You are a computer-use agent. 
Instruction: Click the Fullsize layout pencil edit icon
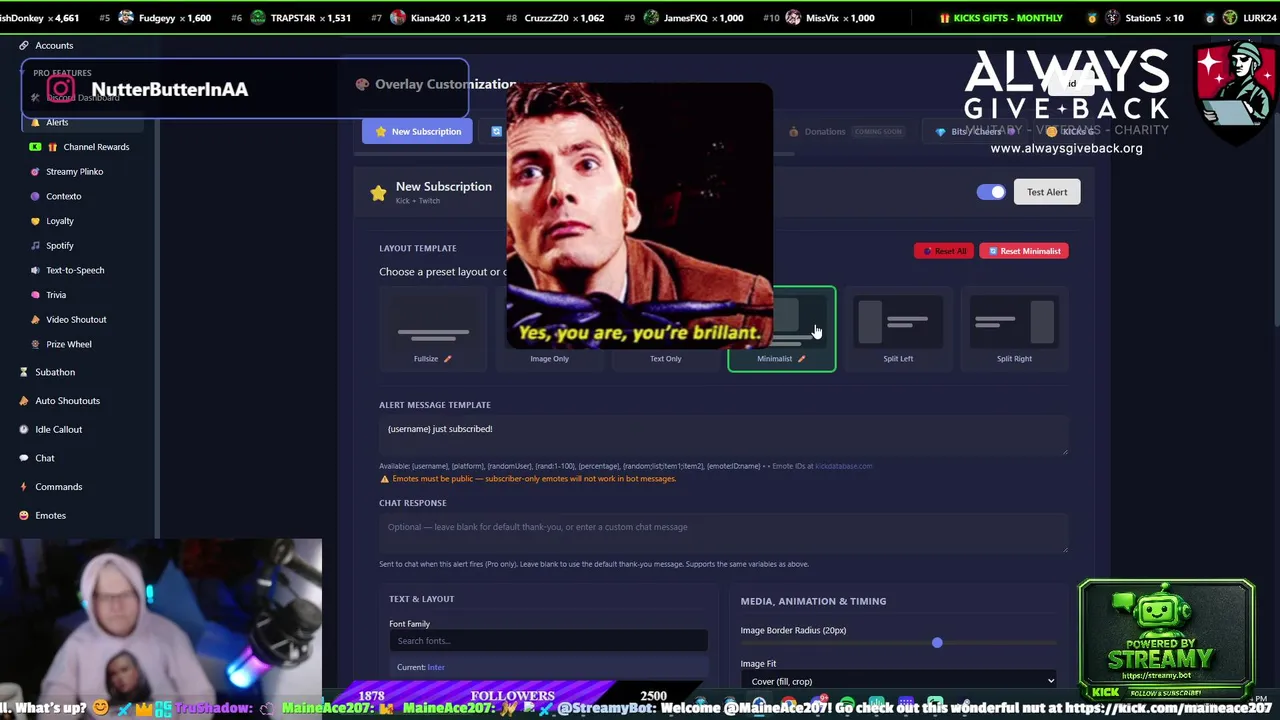447,359
